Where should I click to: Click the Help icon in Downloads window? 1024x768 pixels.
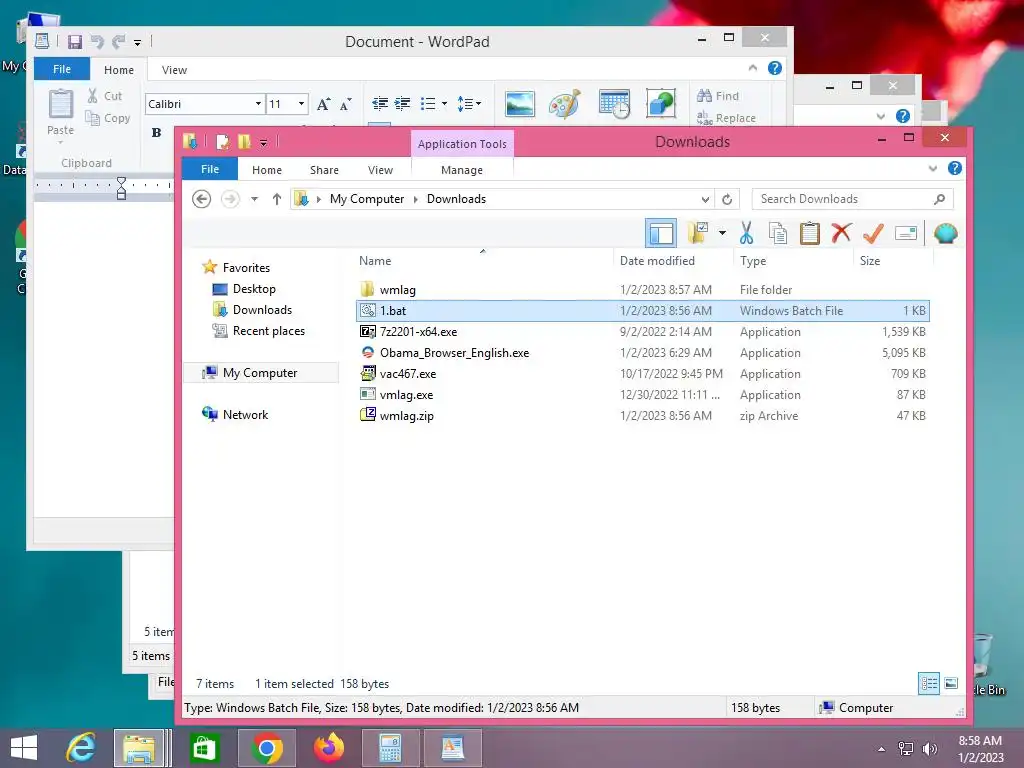tap(954, 168)
